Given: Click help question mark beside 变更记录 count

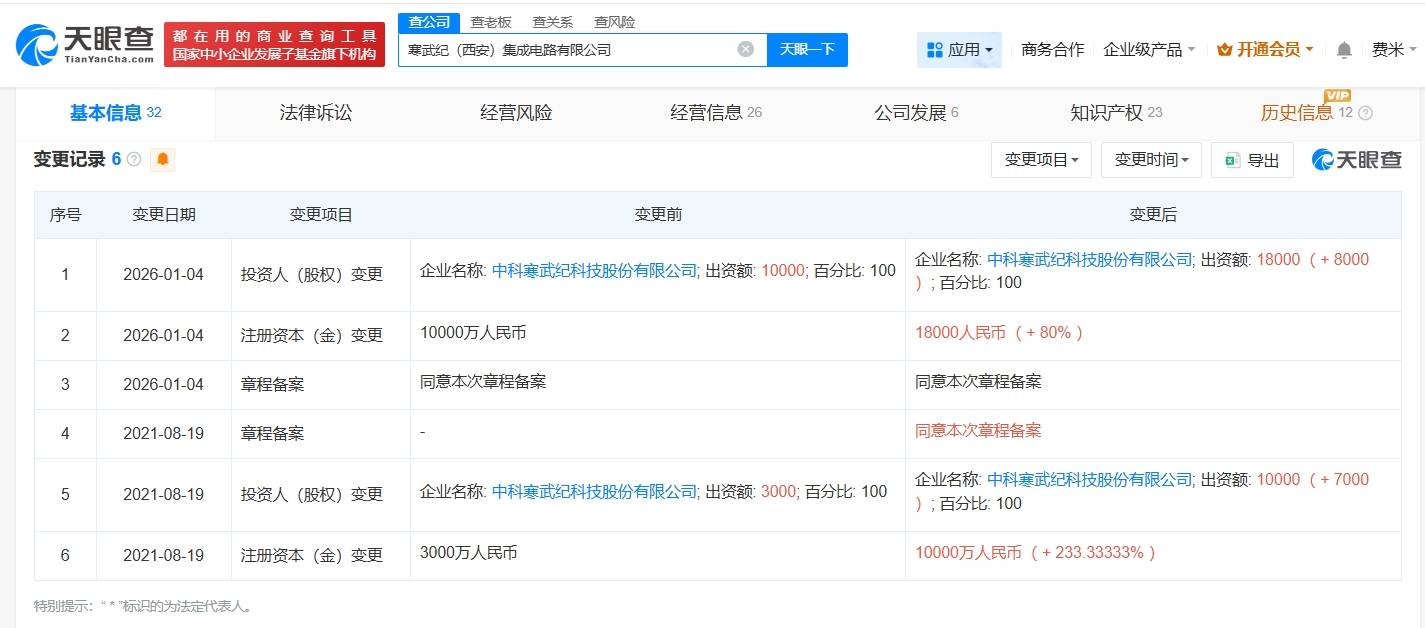Looking at the screenshot, I should [134, 160].
